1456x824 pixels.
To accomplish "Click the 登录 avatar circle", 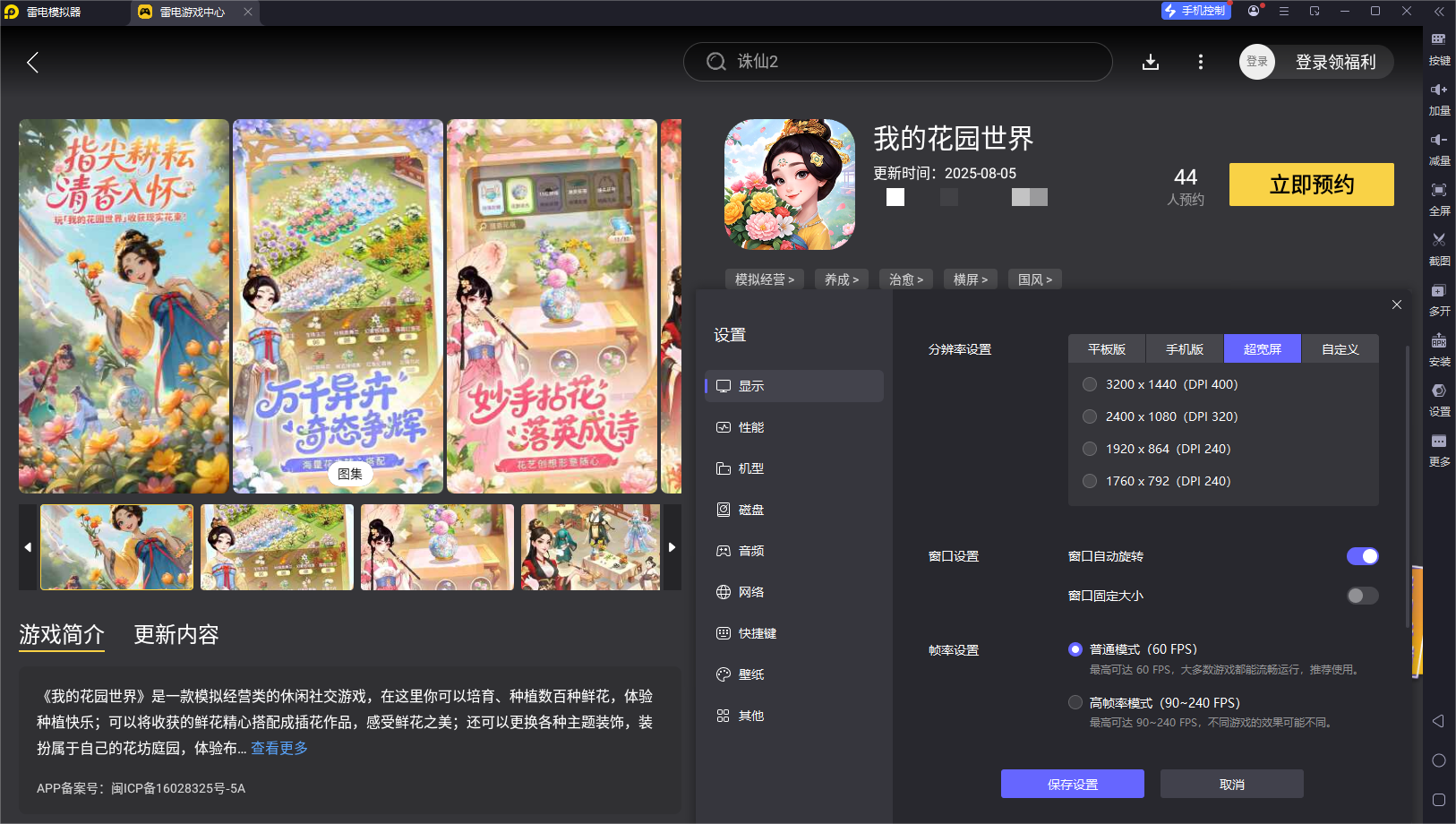I will tap(1257, 62).
